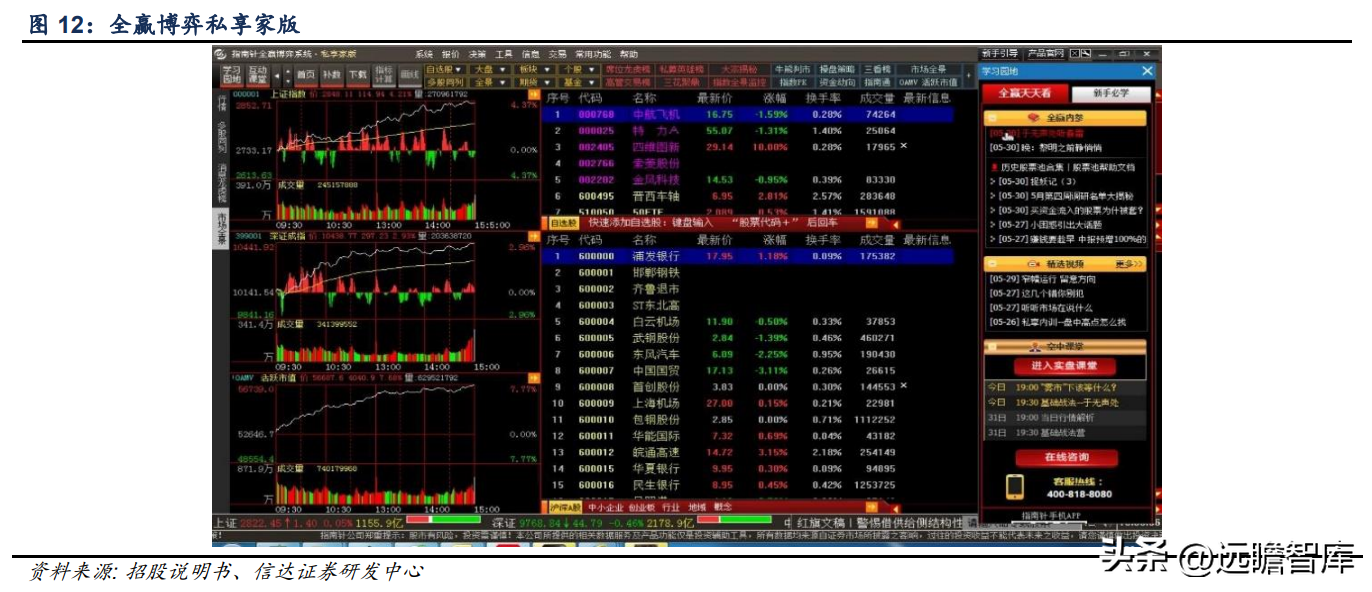
Task: Click the 指标计算 toolbar button
Action: 383,74
